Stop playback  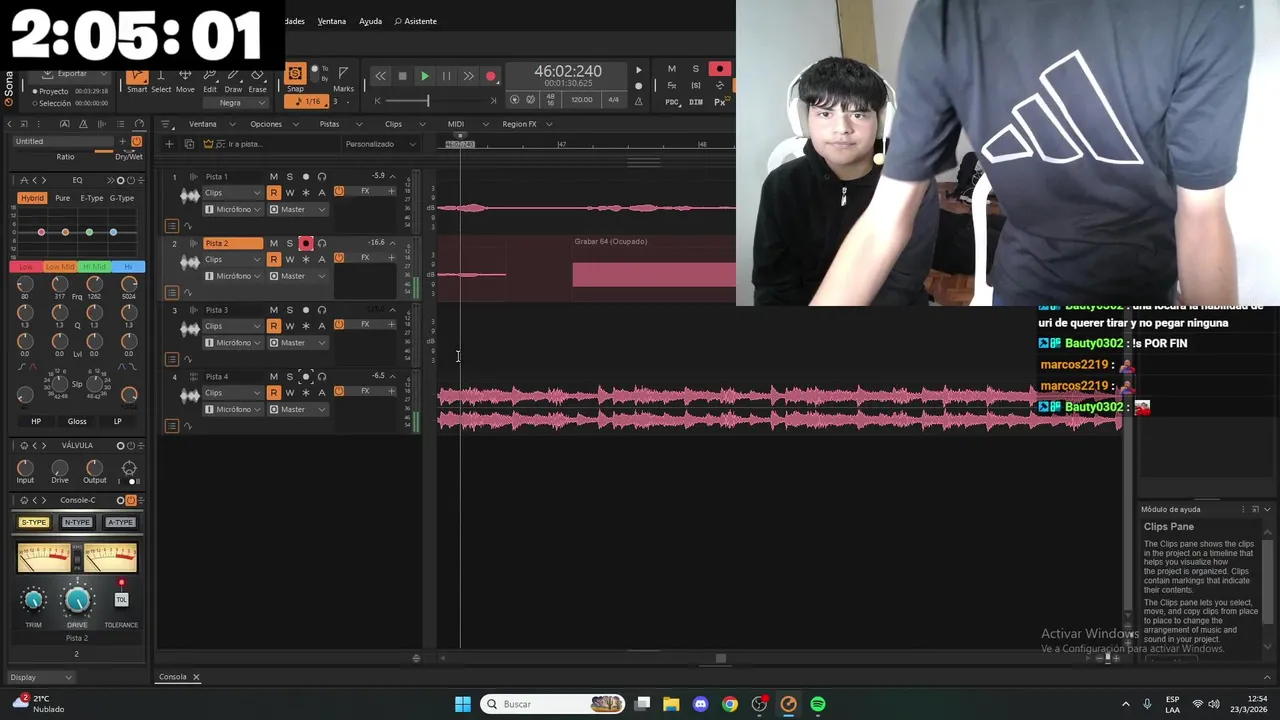pos(402,76)
